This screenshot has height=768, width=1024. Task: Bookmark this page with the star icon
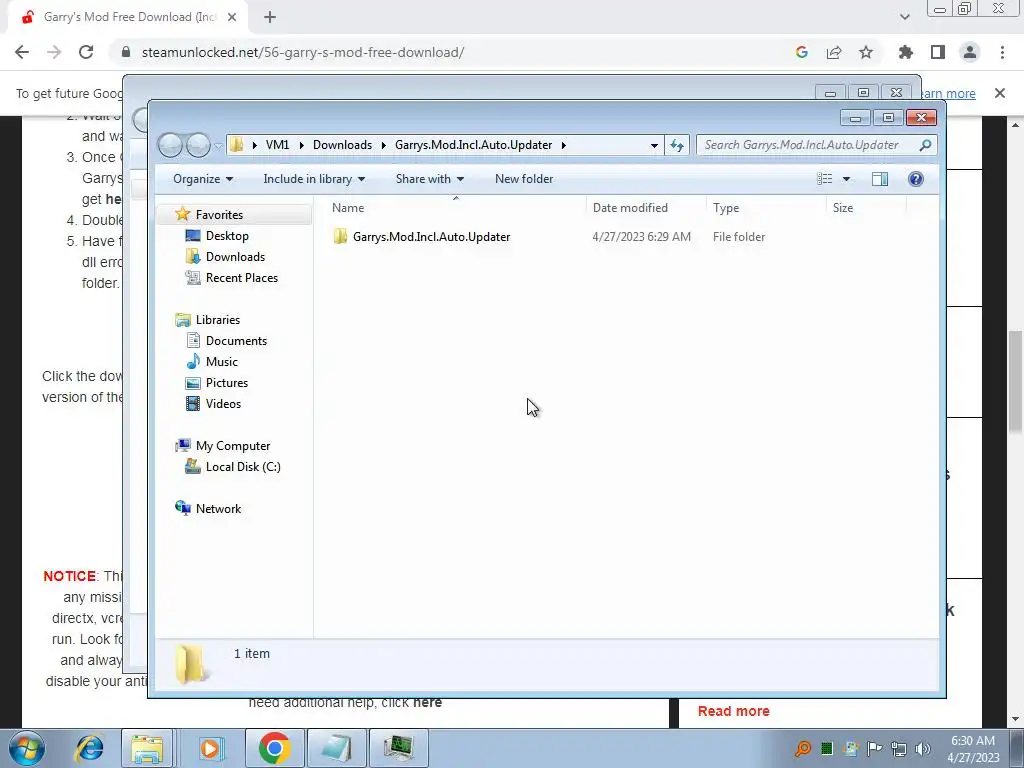click(866, 52)
